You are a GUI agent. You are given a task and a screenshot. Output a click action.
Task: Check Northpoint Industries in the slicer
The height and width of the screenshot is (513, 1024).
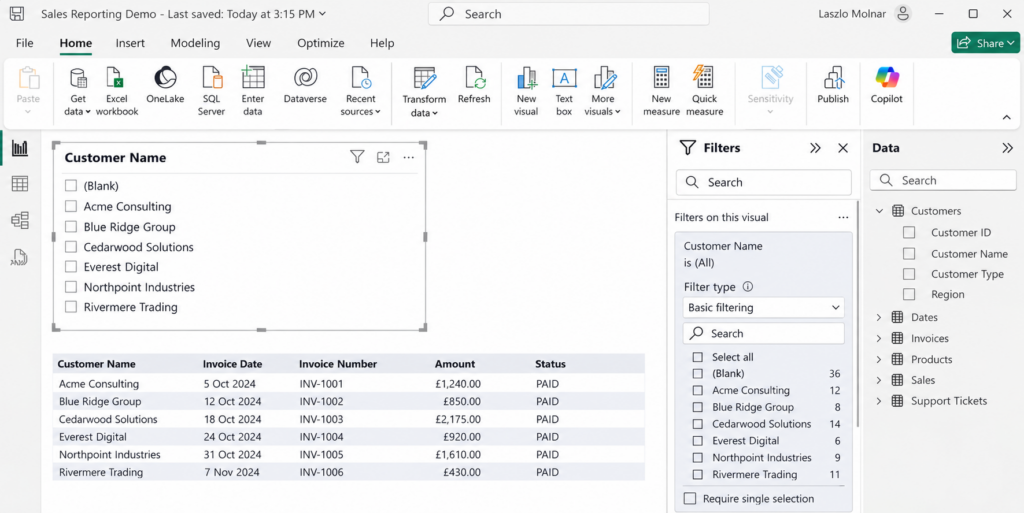coord(71,287)
